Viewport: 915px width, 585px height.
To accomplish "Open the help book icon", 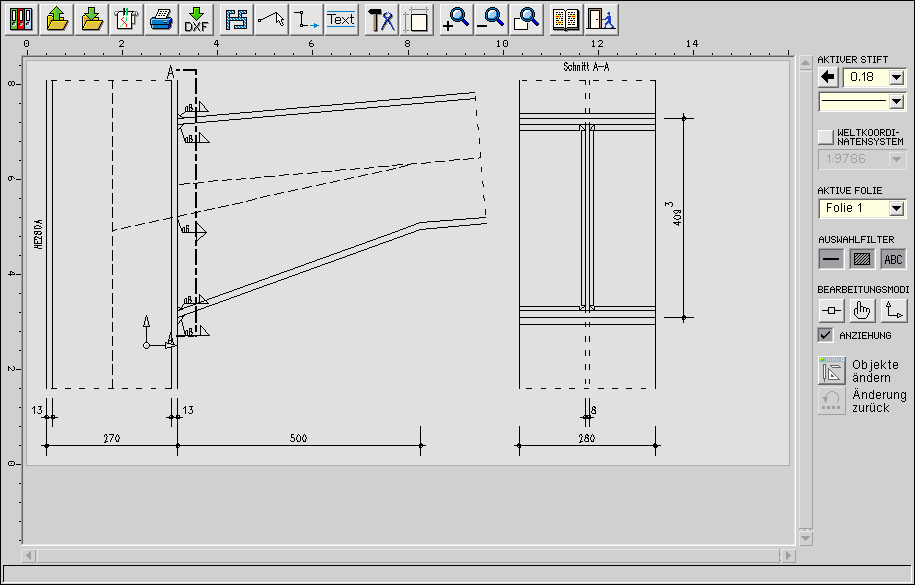I will point(566,18).
